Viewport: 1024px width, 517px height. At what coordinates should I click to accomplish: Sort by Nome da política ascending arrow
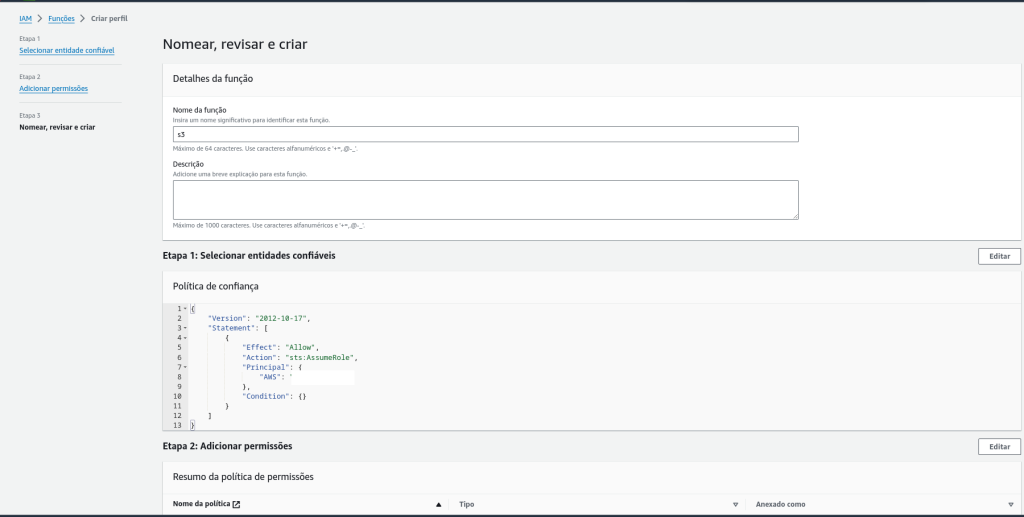tap(439, 505)
